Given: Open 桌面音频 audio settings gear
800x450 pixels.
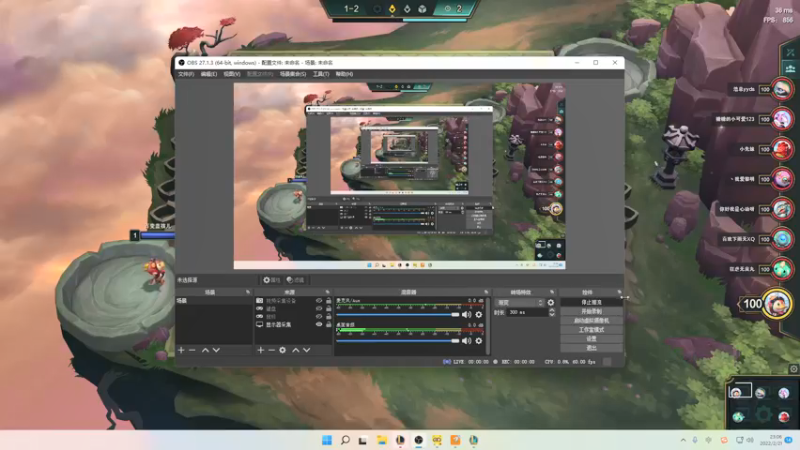Looking at the screenshot, I should (479, 340).
